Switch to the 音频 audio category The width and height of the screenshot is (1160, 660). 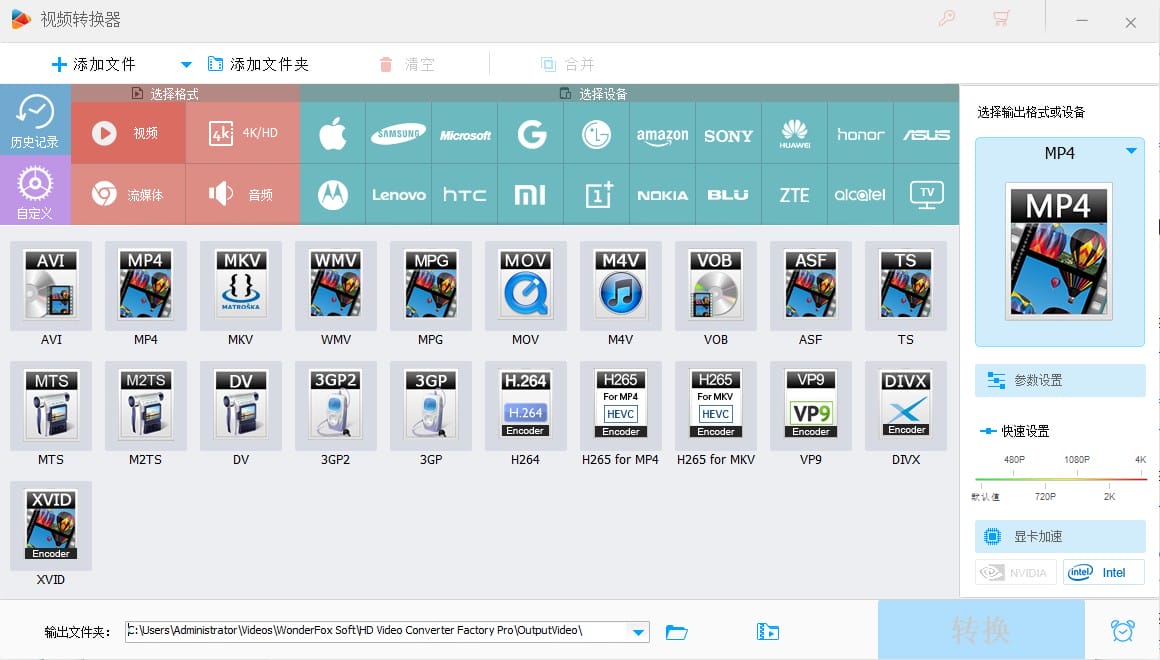(243, 195)
